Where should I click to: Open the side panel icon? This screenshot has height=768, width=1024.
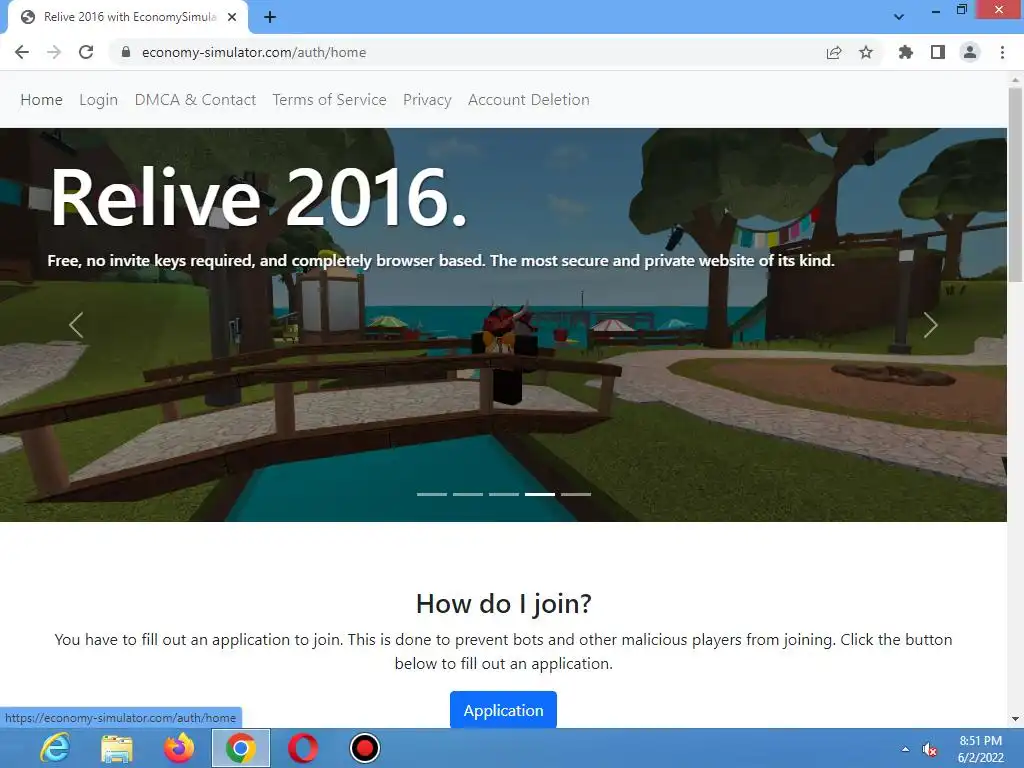938,52
